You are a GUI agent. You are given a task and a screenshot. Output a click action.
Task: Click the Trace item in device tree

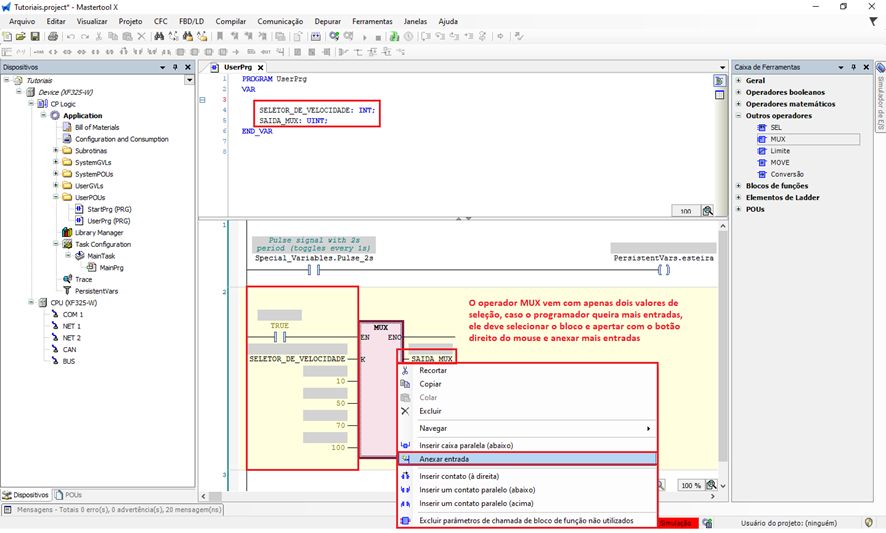[83, 279]
